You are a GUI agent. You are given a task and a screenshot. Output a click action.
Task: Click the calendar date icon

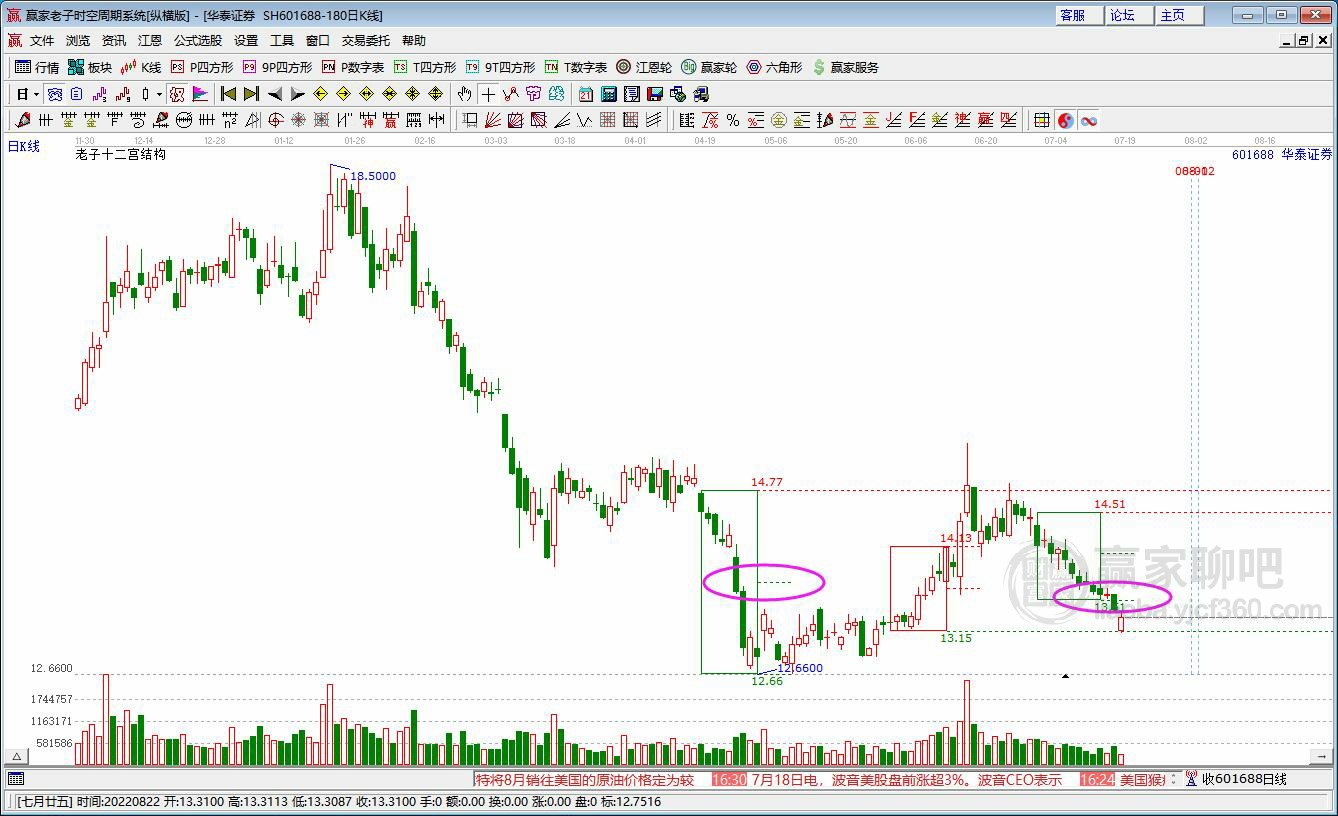(586, 94)
